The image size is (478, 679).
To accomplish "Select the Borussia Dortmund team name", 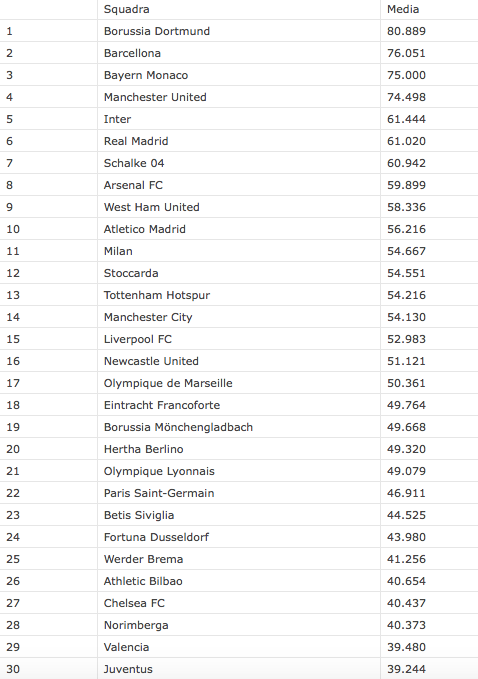I will [157, 31].
